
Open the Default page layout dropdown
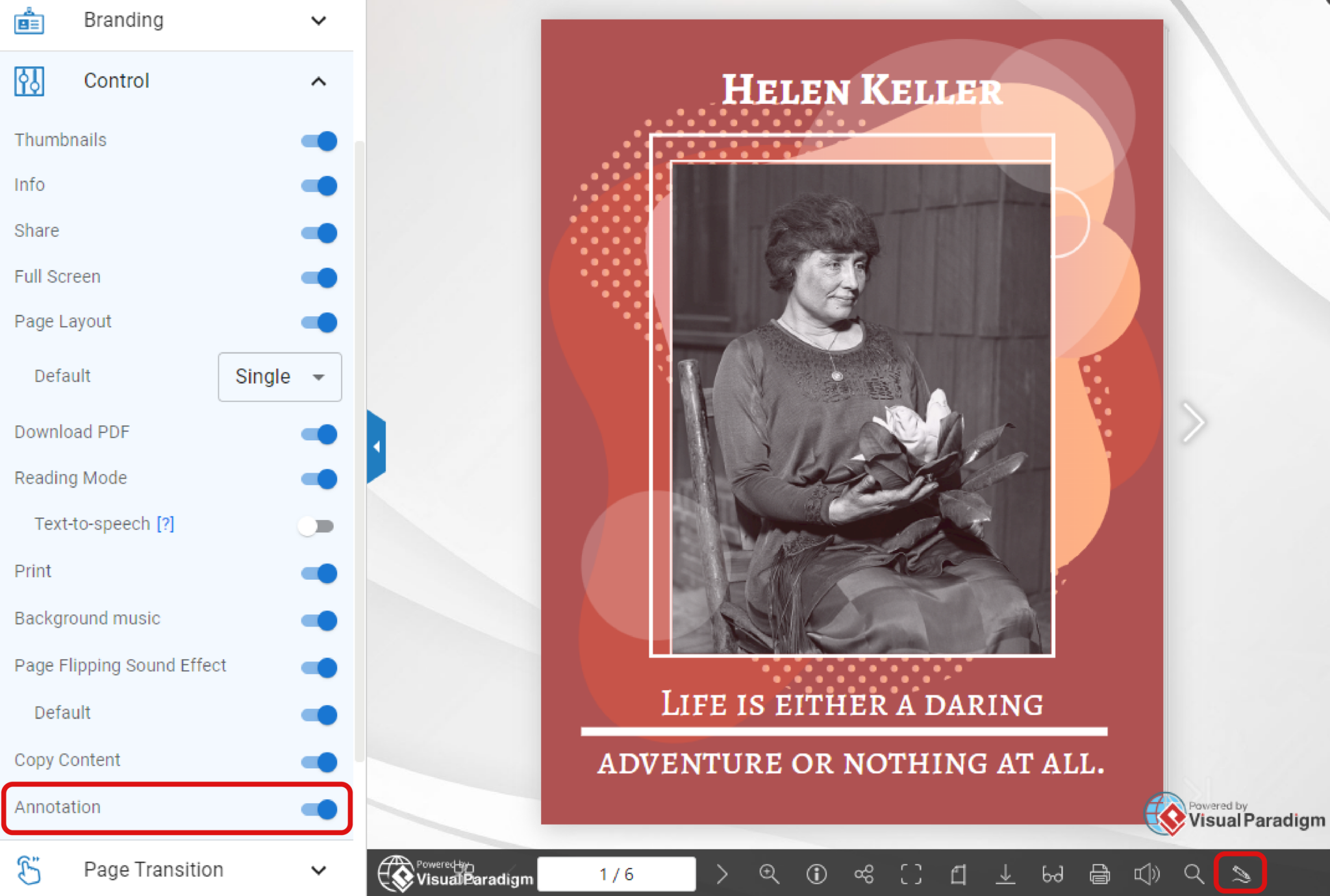click(279, 377)
